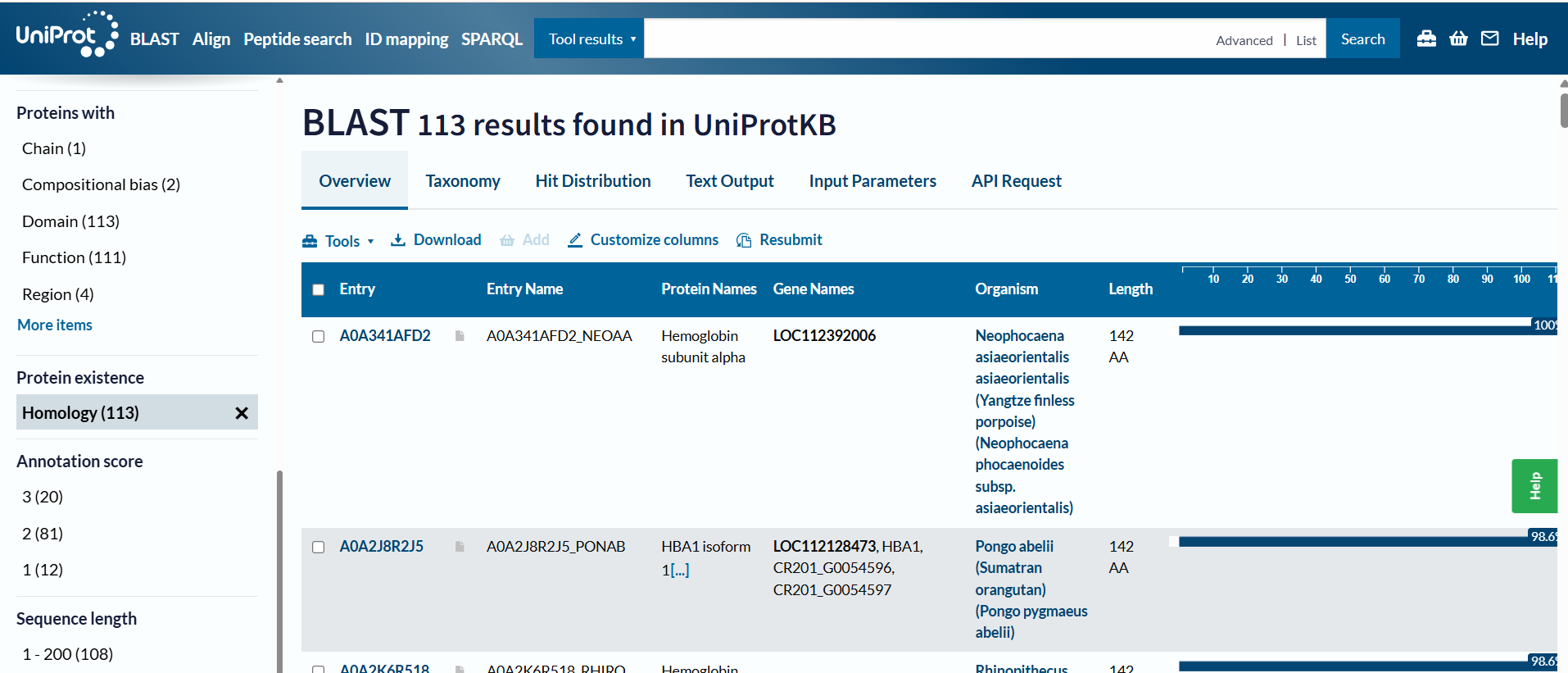Open the Hit Distribution tab
1568x673 pixels.
[592, 181]
